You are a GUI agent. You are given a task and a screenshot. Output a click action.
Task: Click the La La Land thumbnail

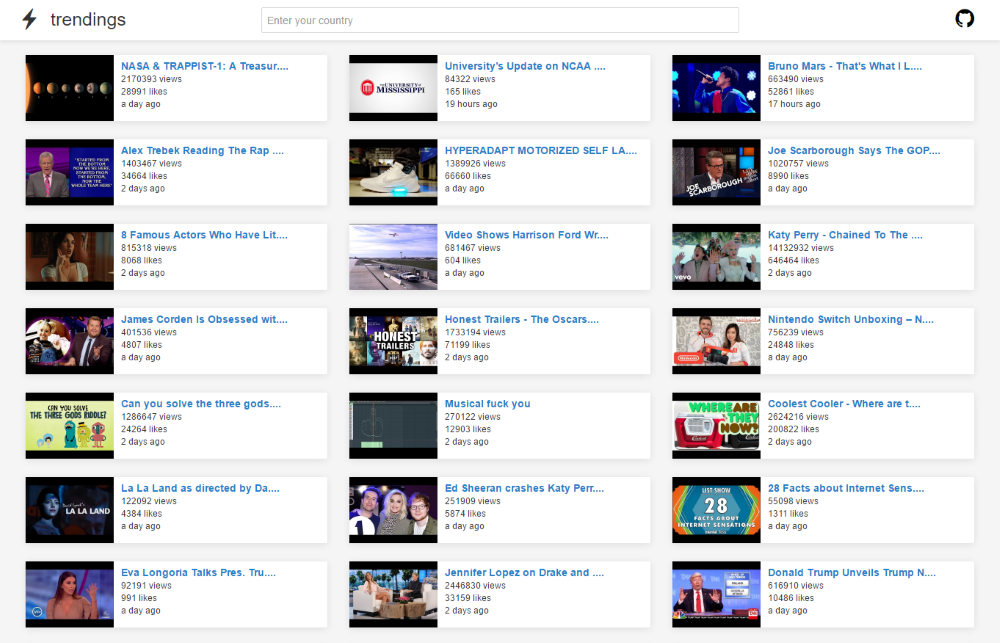point(70,510)
